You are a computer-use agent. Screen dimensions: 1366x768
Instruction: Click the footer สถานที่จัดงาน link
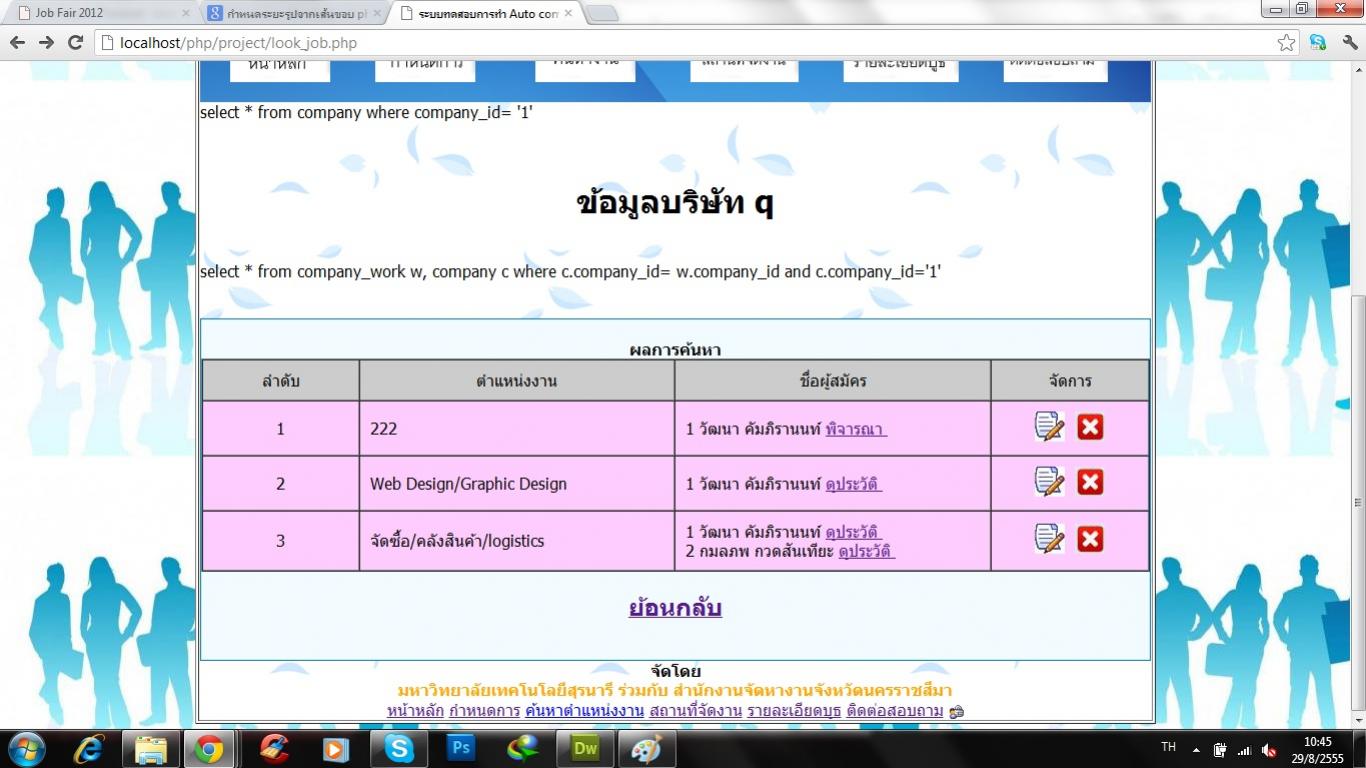tap(695, 711)
